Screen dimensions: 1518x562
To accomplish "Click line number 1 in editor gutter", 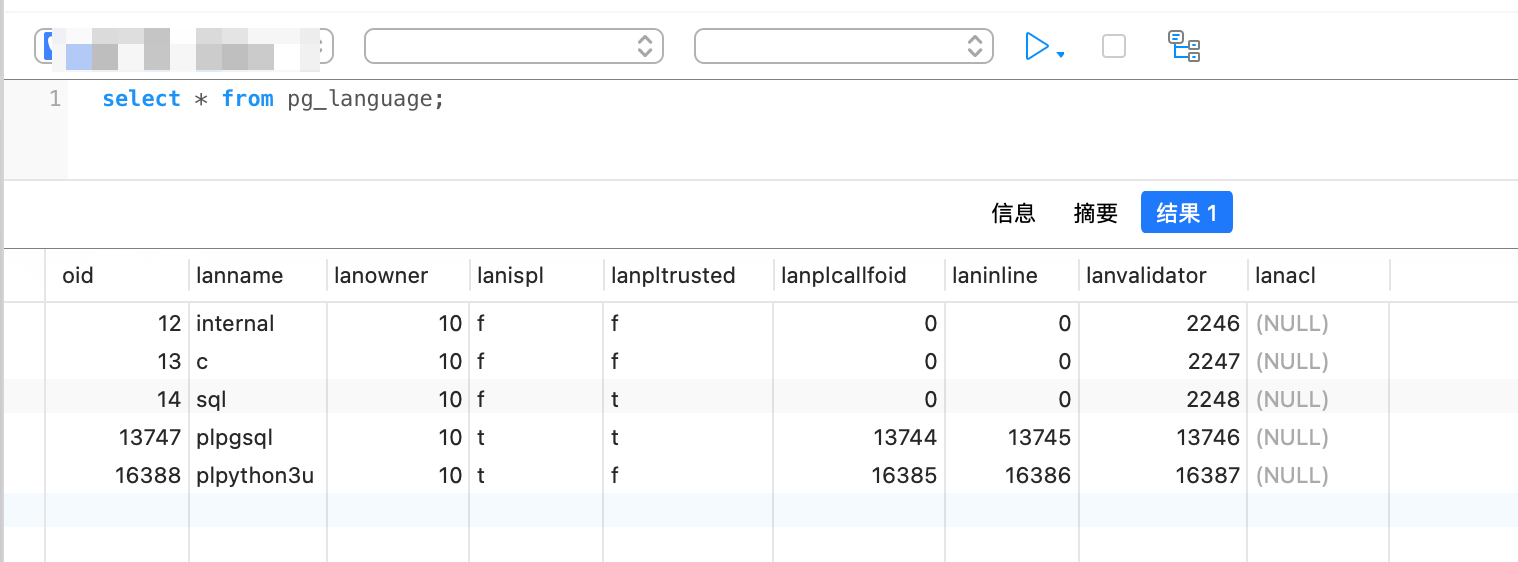I will (54, 99).
